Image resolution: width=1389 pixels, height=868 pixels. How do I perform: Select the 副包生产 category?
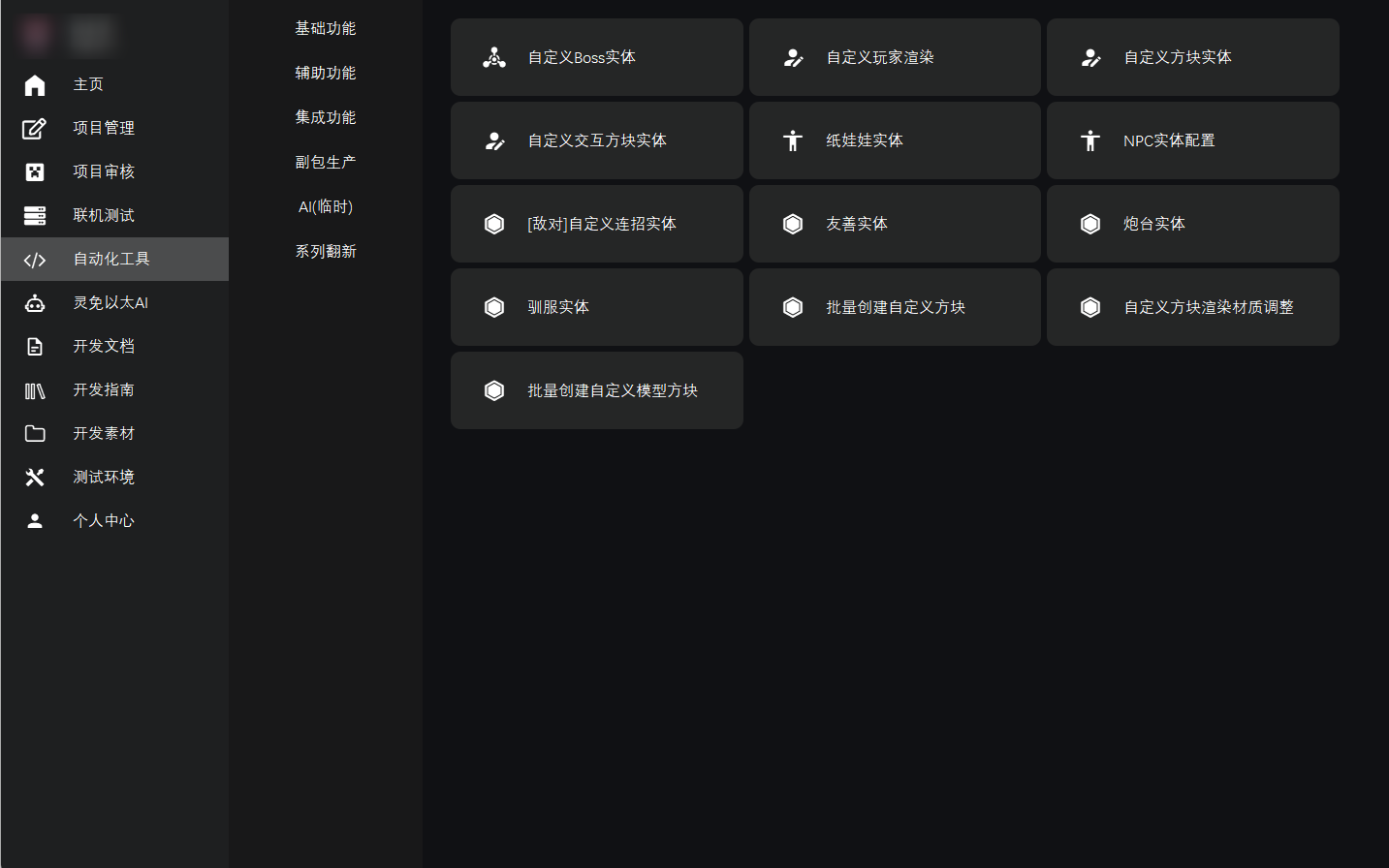point(326,163)
